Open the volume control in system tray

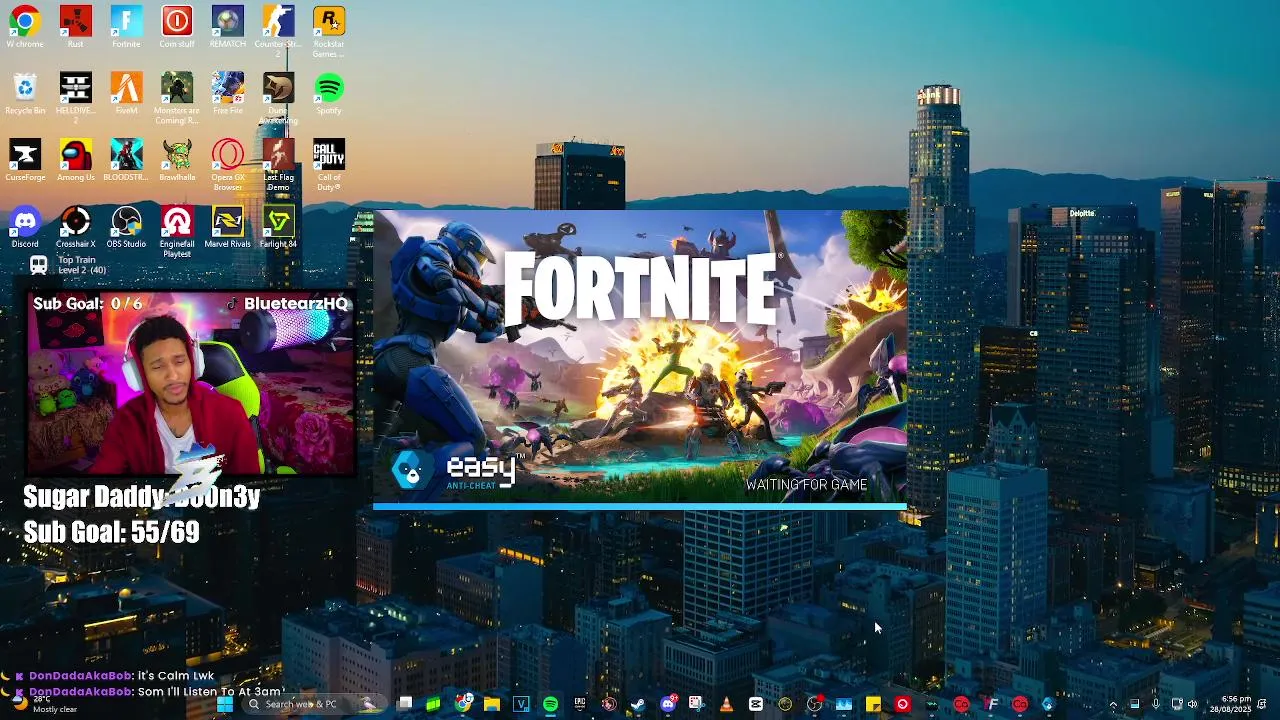pyautogui.click(x=1193, y=704)
